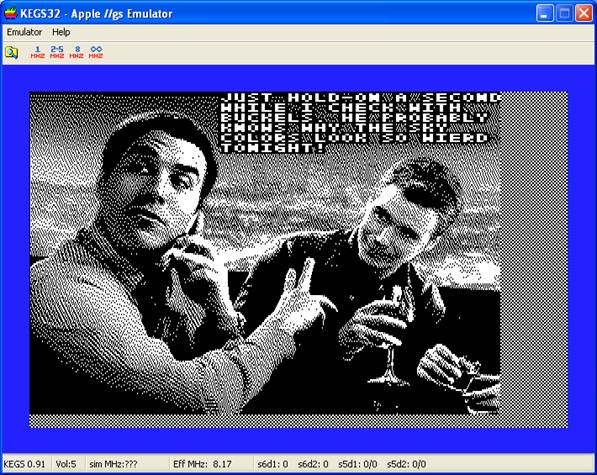The image size is (597, 475).
Task: Click the Eff MHz: 8.17 status entry
Action: [x=202, y=464]
